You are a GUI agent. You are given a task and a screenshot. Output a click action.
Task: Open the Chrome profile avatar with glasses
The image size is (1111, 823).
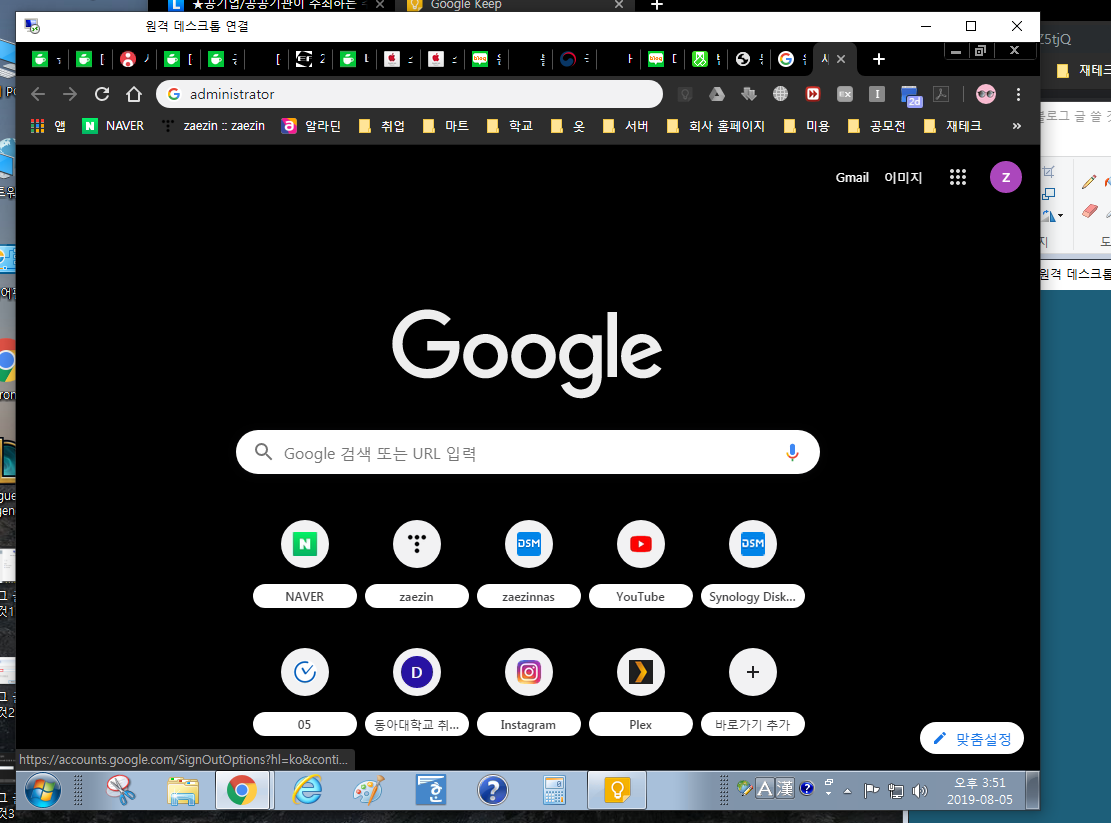tap(986, 94)
